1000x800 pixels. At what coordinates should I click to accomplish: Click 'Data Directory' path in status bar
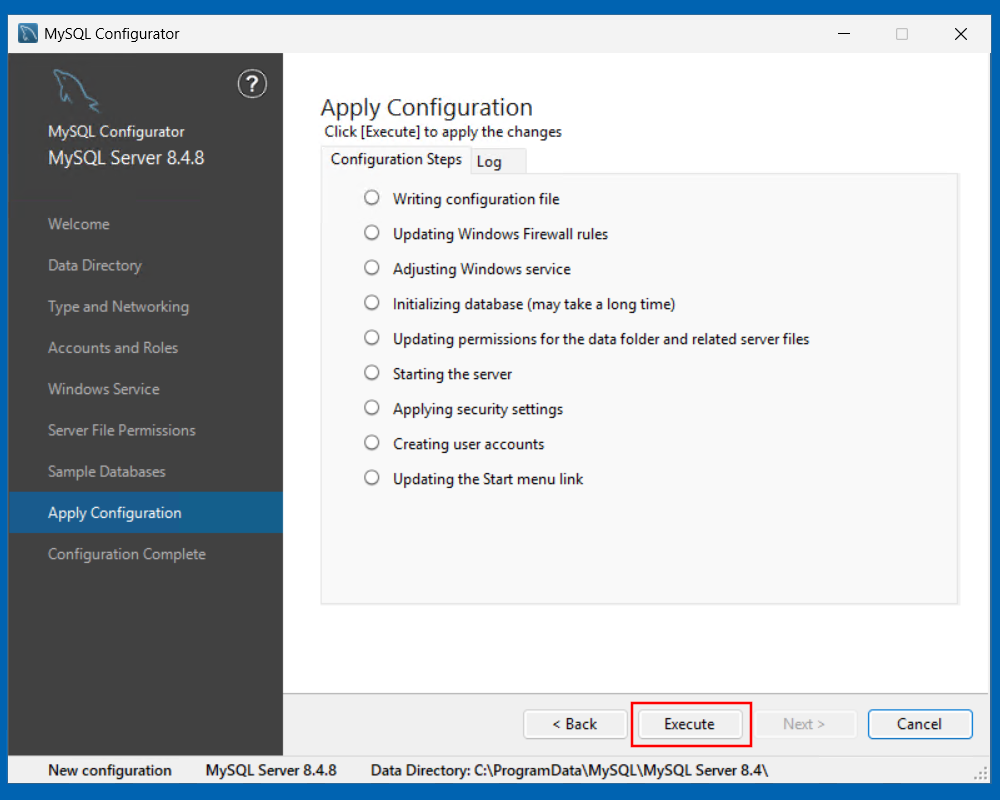tap(570, 771)
